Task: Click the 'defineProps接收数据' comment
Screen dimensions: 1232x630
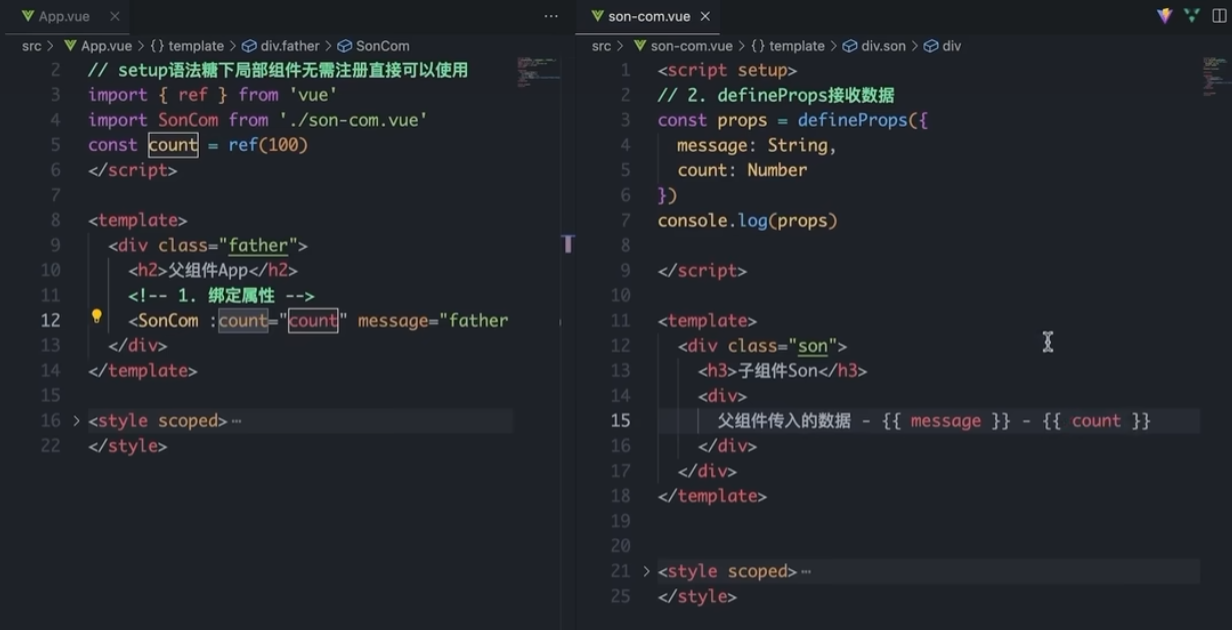Action: pos(776,95)
